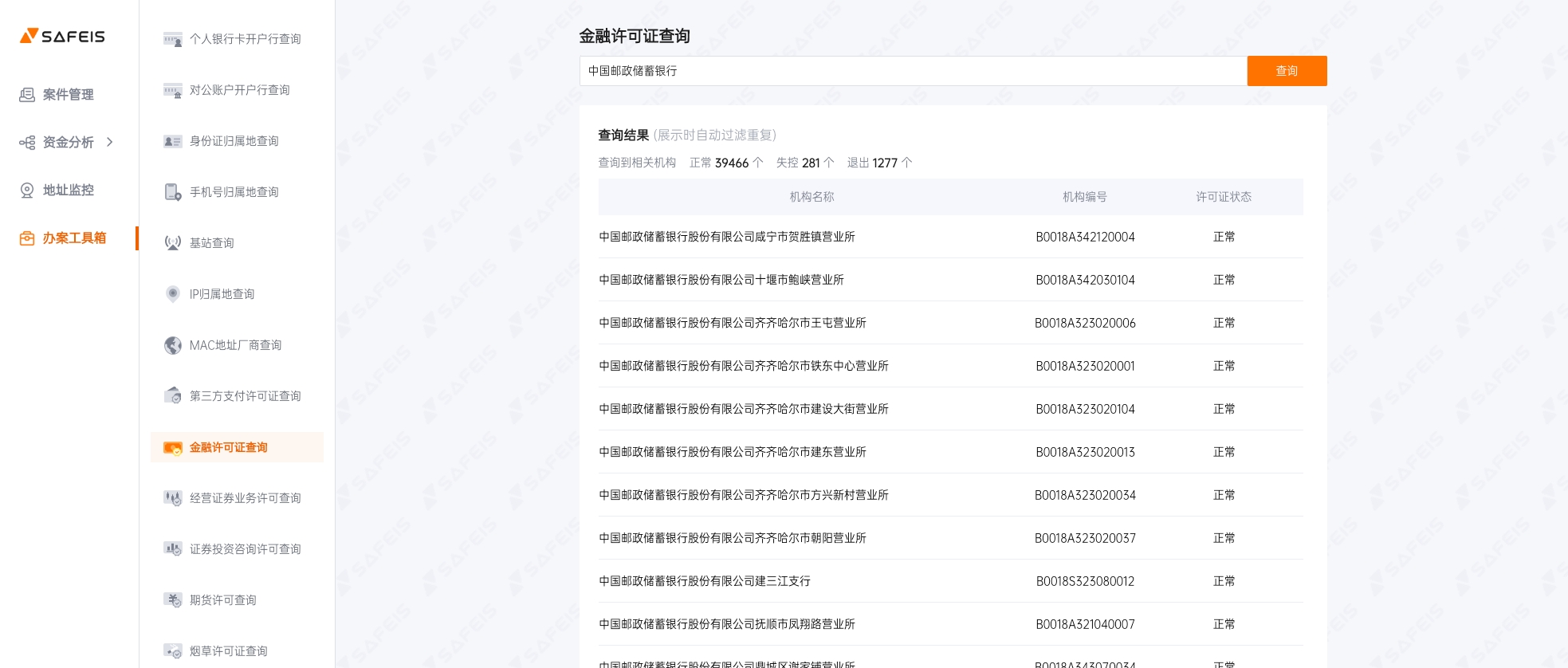Viewport: 1568px width, 668px height.
Task: Click the 期货许可查询 icon
Action: pos(173,600)
